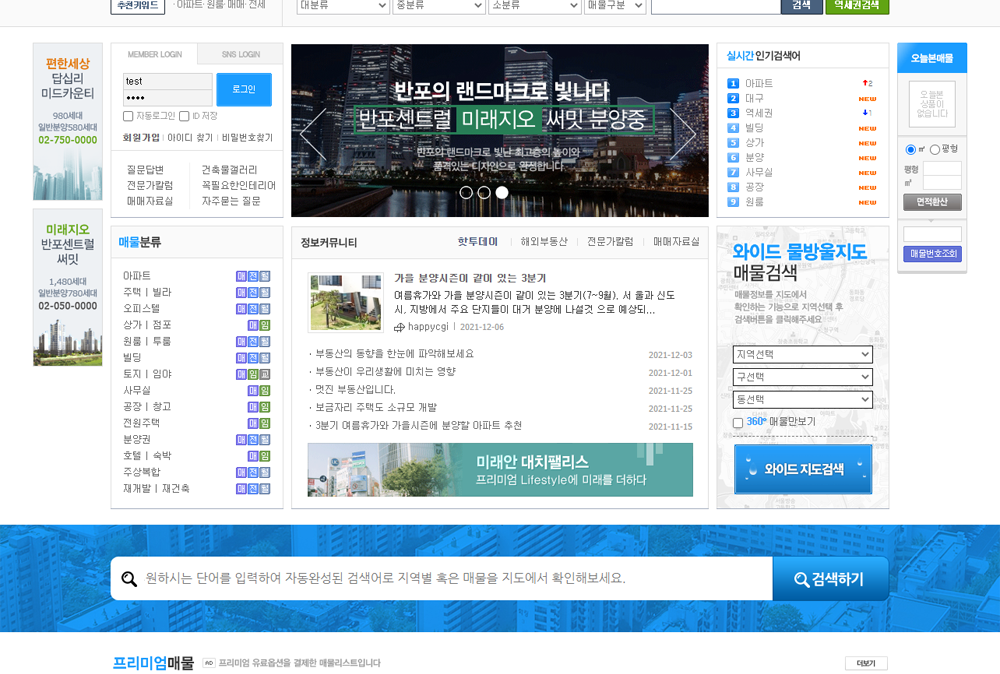
Task: Click the 미래안 대치팰리스 banner image
Action: (500, 470)
